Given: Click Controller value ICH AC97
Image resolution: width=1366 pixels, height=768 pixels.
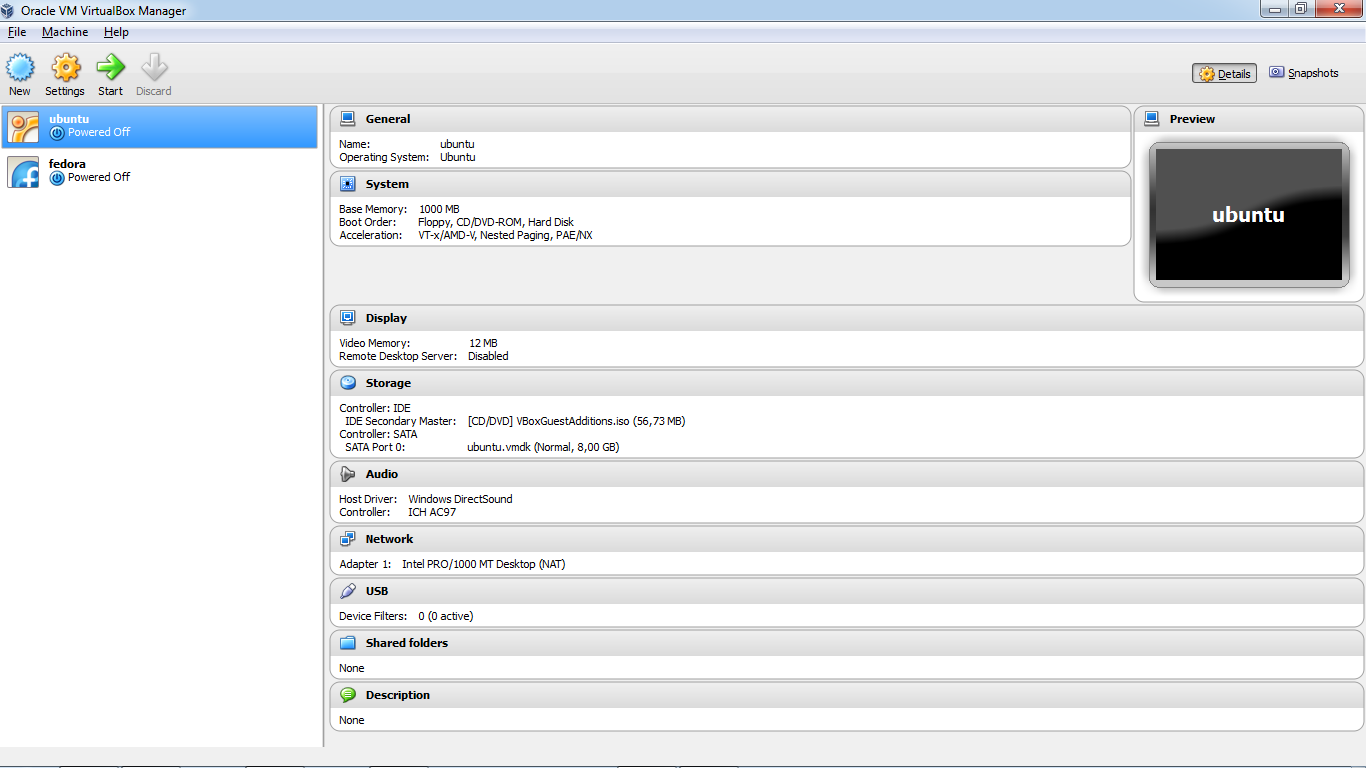Looking at the screenshot, I should click(432, 512).
